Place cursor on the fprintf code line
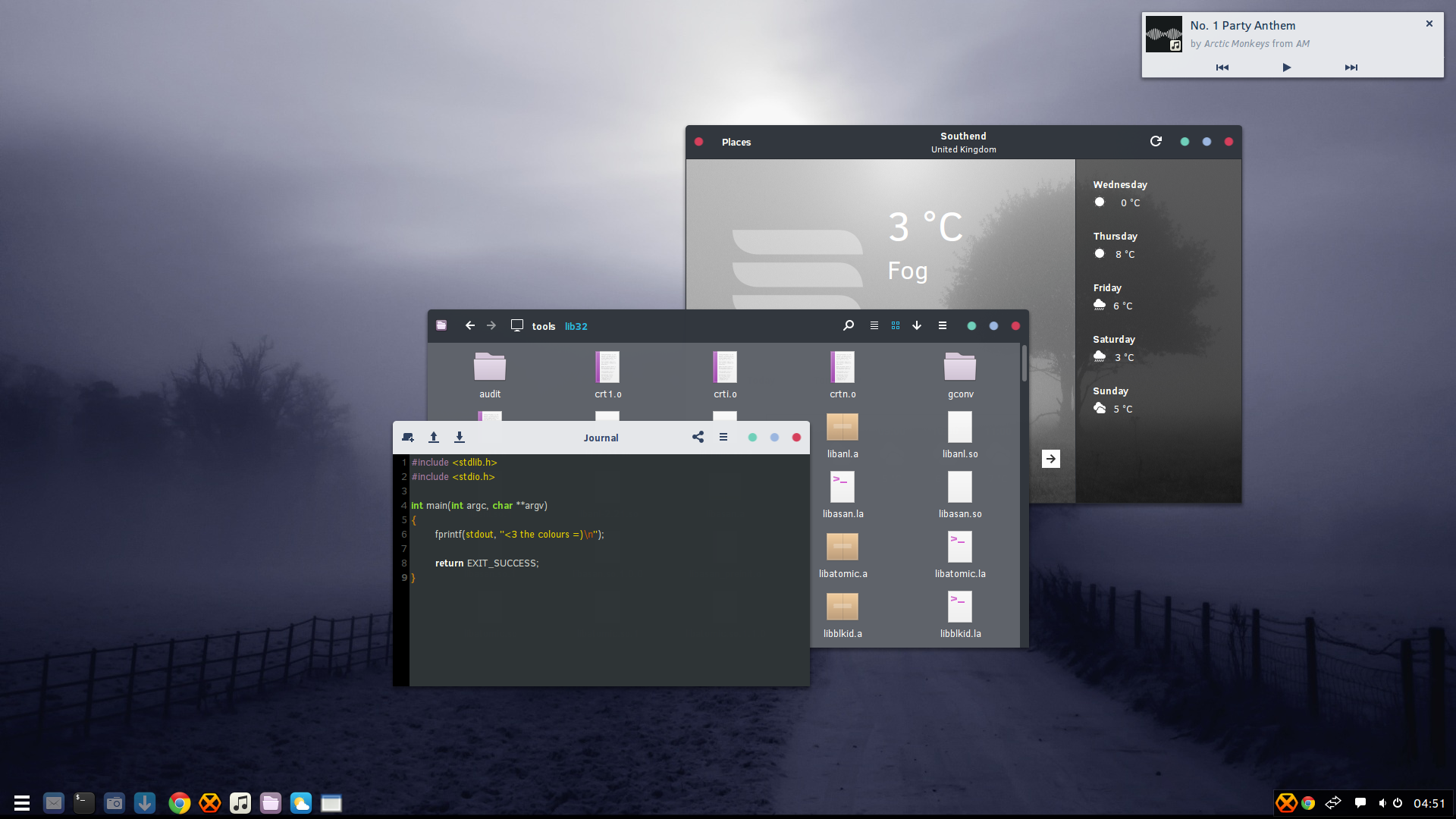The width and height of the screenshot is (1456, 819). 519,535
